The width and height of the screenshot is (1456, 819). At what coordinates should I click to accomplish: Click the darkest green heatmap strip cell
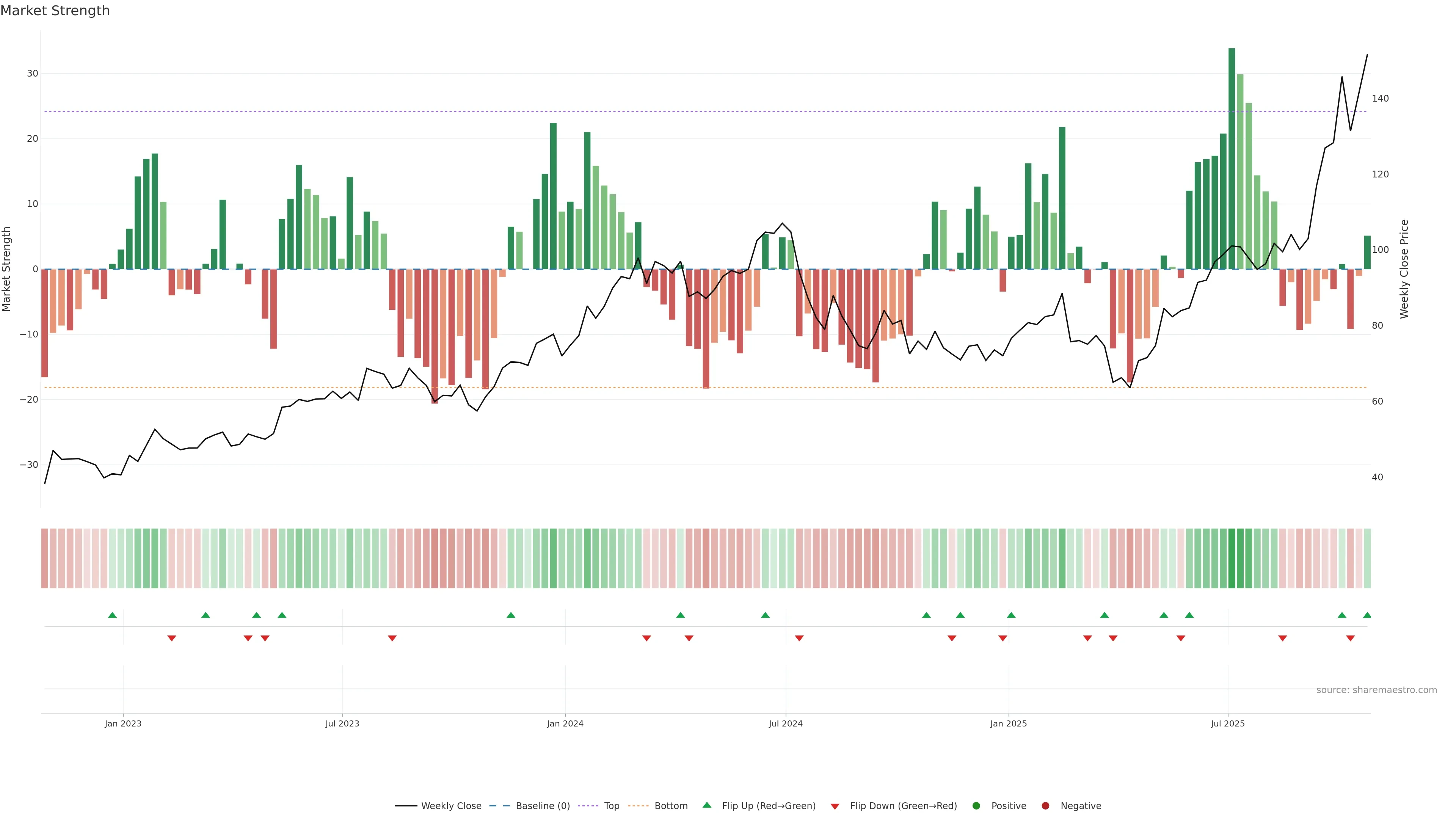[x=1232, y=559]
